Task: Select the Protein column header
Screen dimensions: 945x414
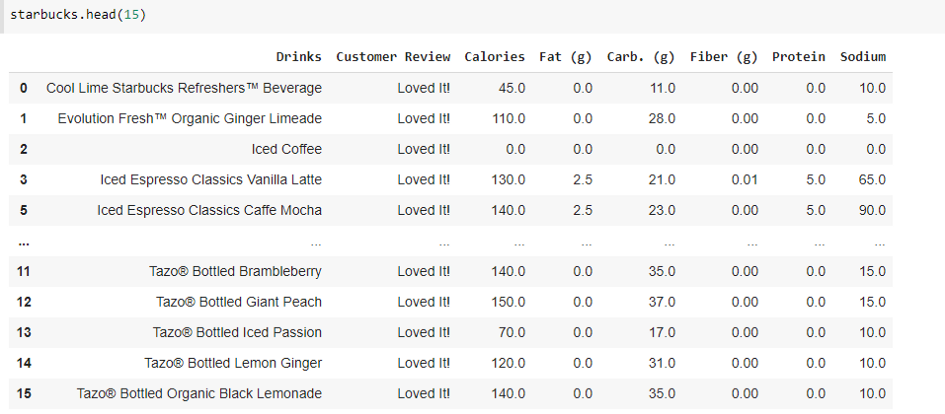Action: click(799, 57)
